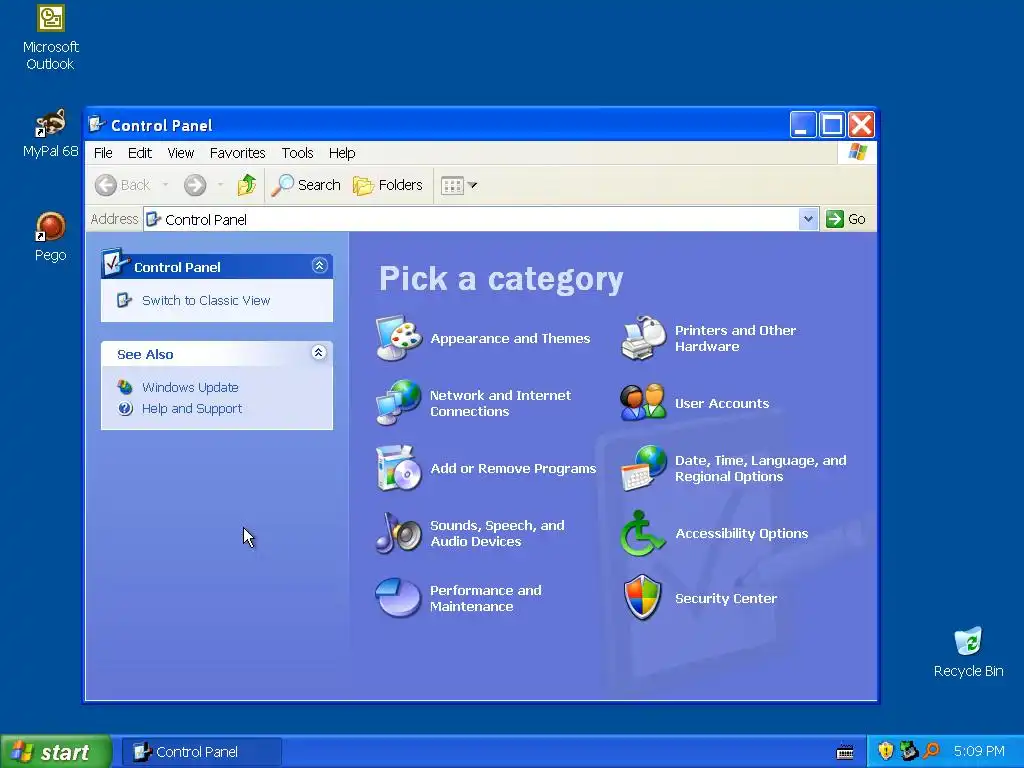Click the Performance and Maintenance pie icon
The height and width of the screenshot is (768, 1024).
tap(399, 598)
